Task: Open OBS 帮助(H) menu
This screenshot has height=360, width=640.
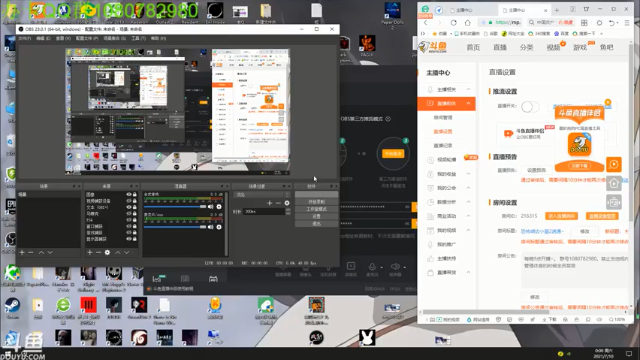Action: (x=158, y=38)
